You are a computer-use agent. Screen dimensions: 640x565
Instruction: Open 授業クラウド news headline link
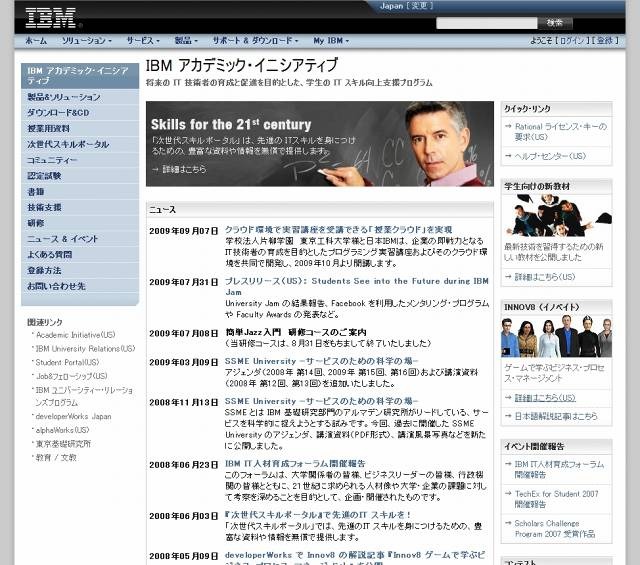click(338, 229)
